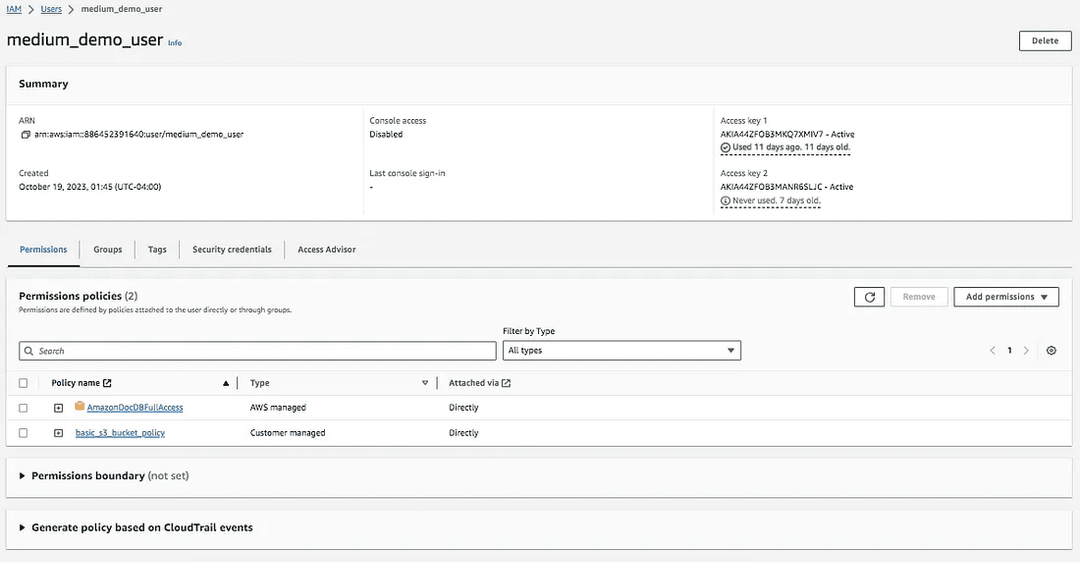The height and width of the screenshot is (562, 1080).
Task: Click info icon of Access key 2 usage
Action: tap(725, 201)
